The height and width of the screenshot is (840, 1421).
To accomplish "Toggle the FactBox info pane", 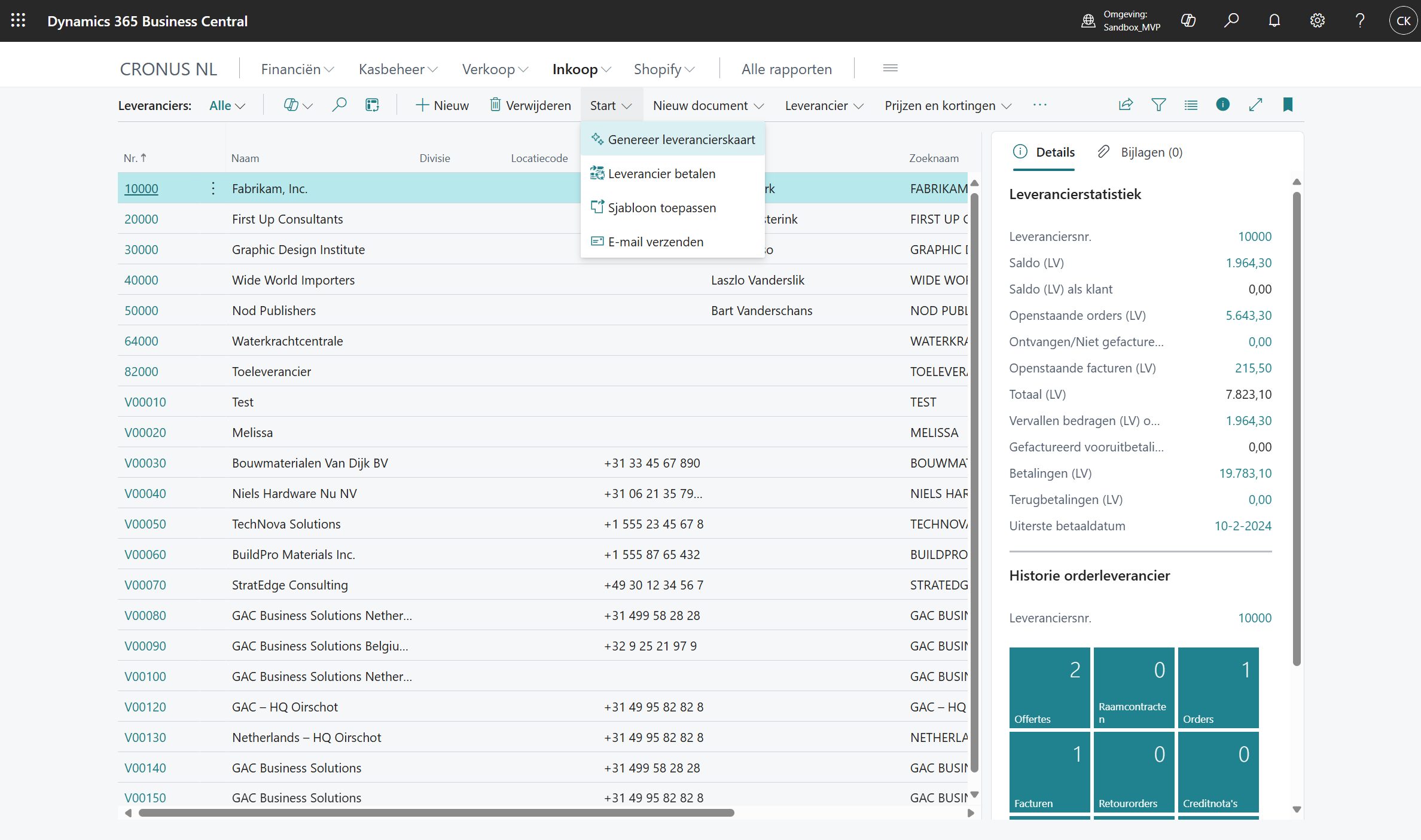I will coord(1222,105).
